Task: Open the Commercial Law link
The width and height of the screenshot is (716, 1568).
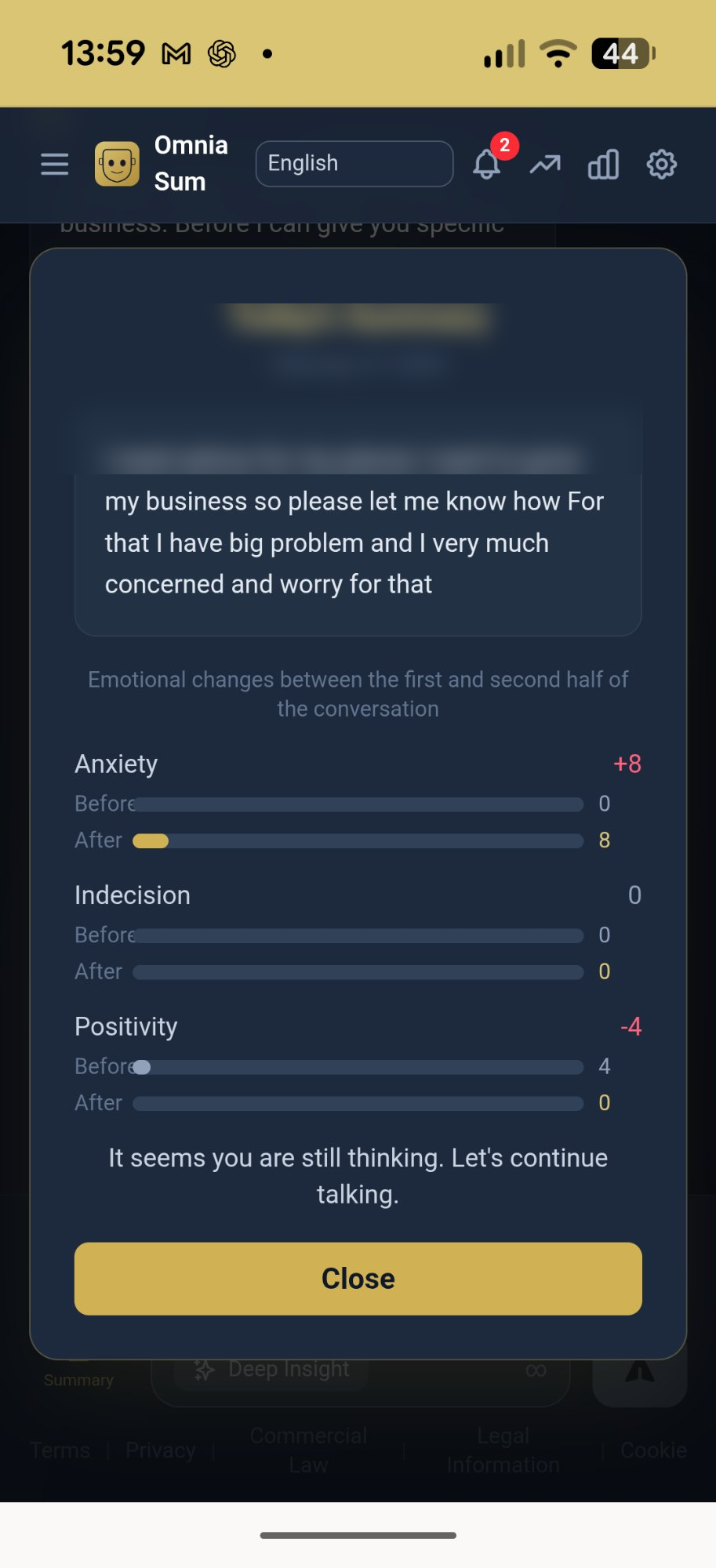Action: pyautogui.click(x=308, y=1450)
